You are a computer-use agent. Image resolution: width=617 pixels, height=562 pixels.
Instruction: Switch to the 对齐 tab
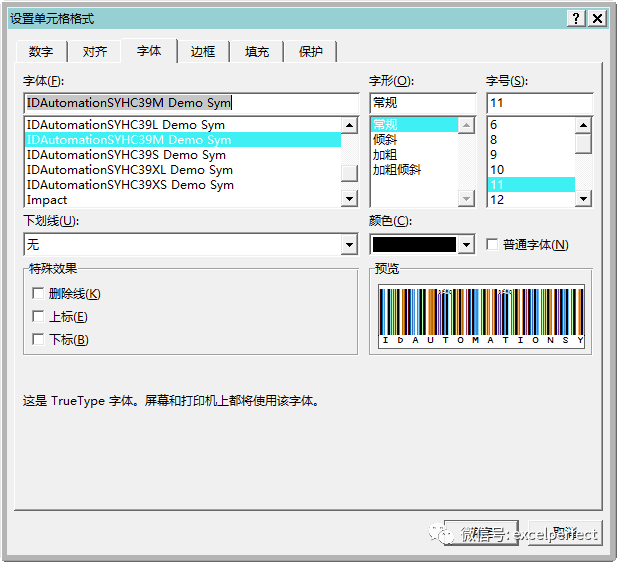point(94,52)
